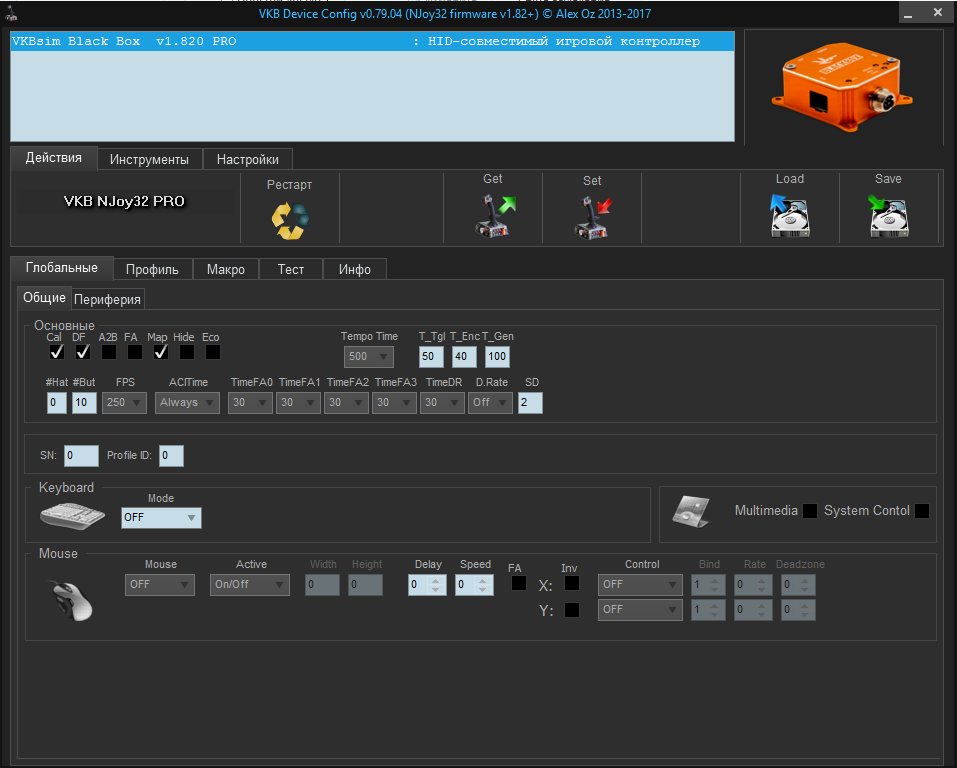This screenshot has height=768, width=957.
Task: Switch to the Инструменты tab
Action: click(150, 159)
